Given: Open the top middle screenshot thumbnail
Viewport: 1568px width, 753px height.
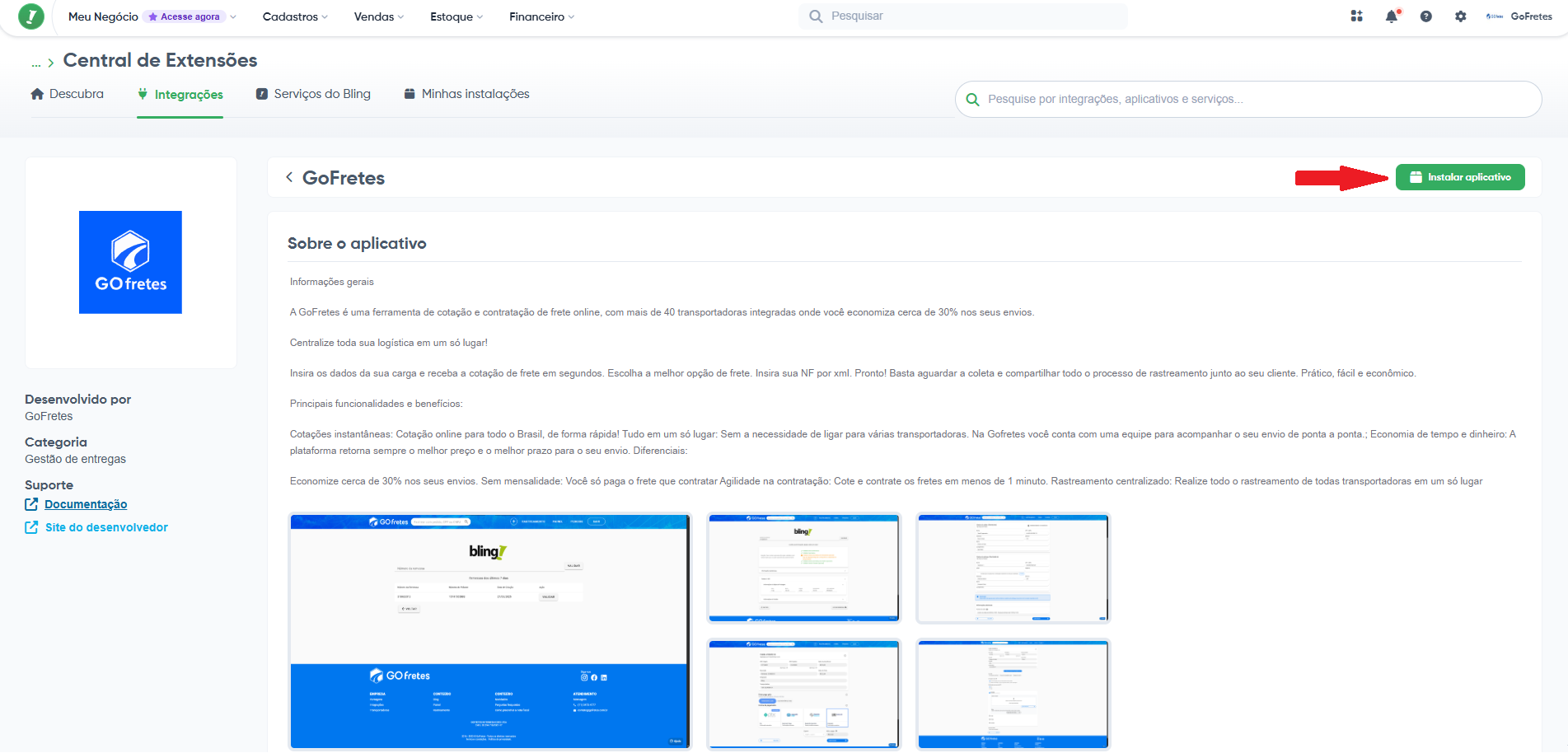Looking at the screenshot, I should [804, 568].
